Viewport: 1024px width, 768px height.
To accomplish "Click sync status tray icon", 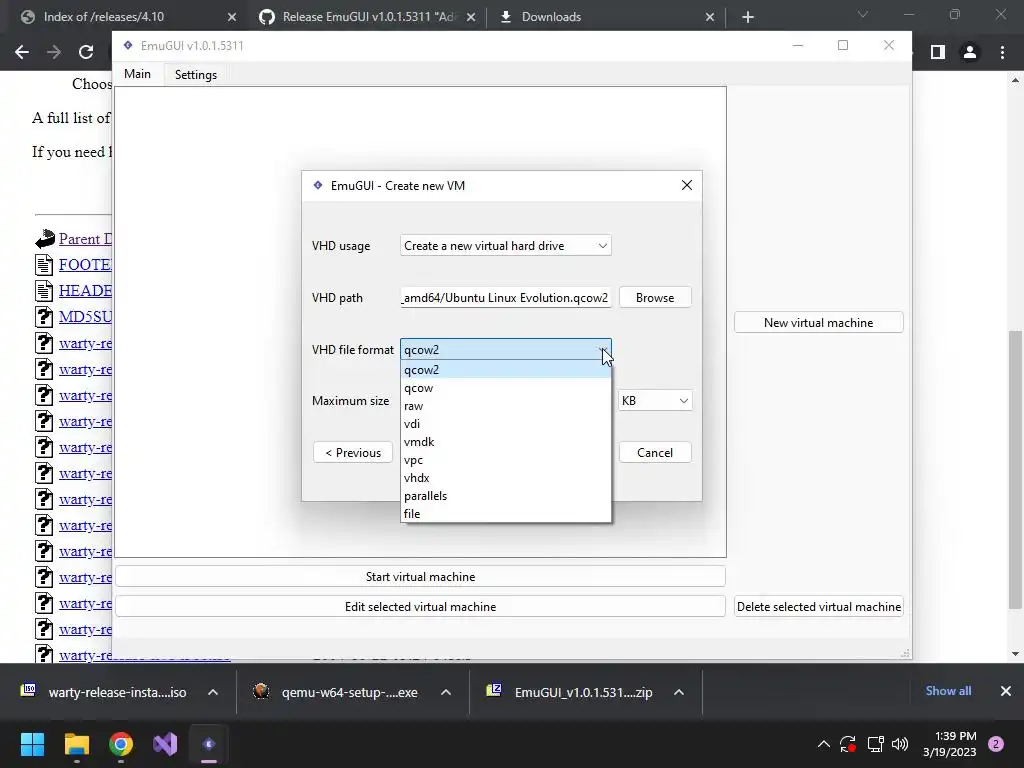I will [848, 744].
